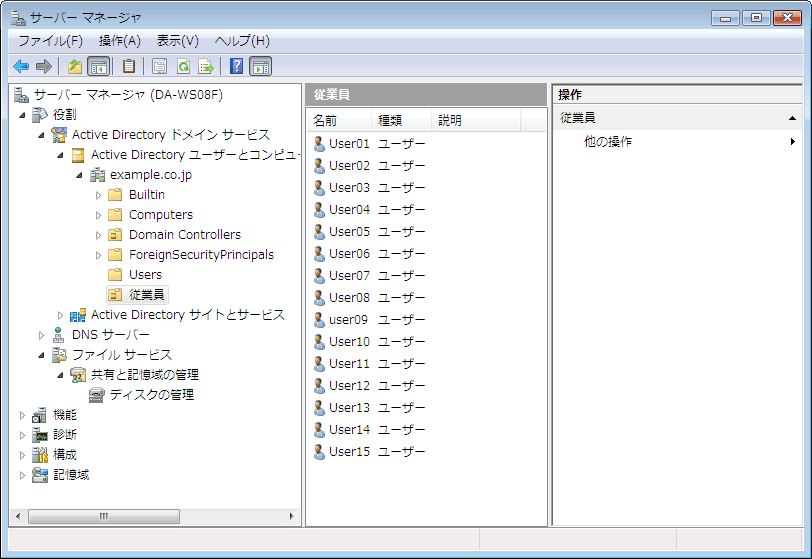This screenshot has height=559, width=812.
Task: Click the tree scrollbar left arrow
Action: [x=18, y=517]
